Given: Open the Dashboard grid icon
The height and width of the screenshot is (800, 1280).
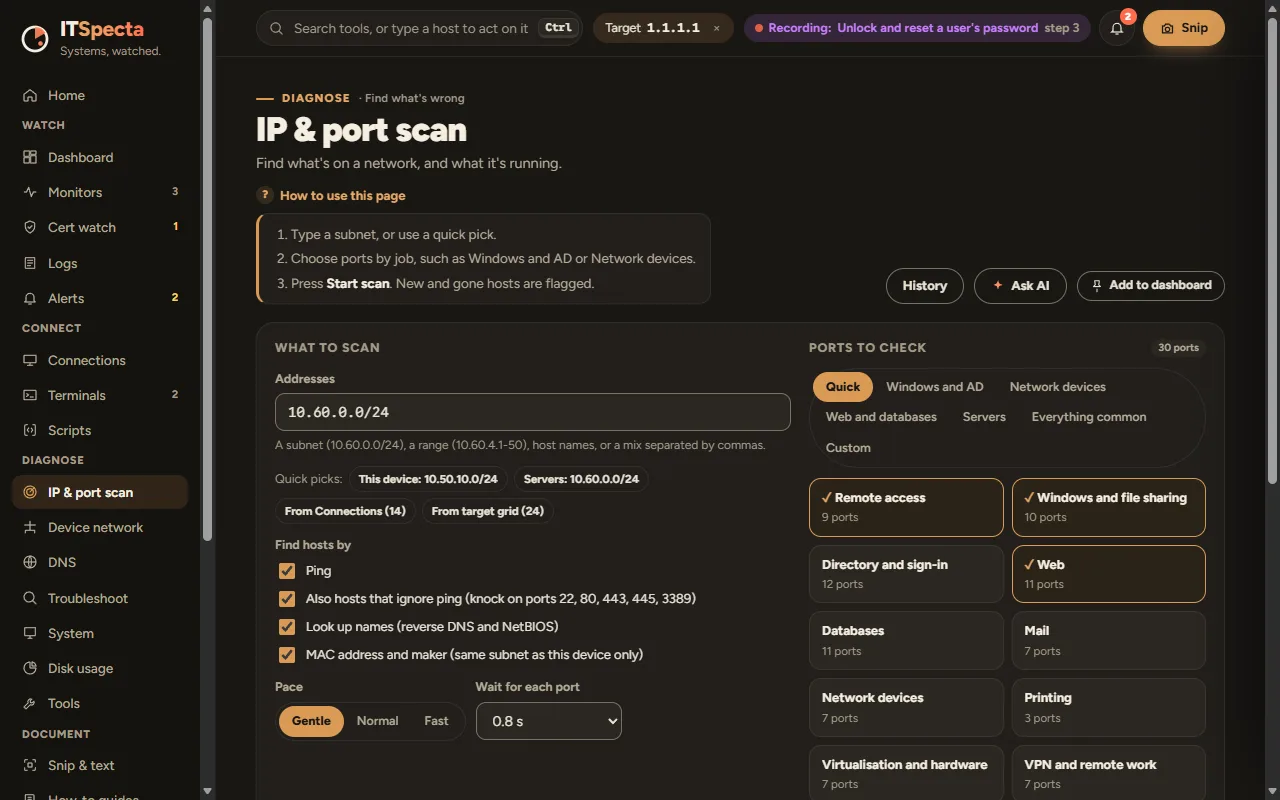Looking at the screenshot, I should 30,158.
